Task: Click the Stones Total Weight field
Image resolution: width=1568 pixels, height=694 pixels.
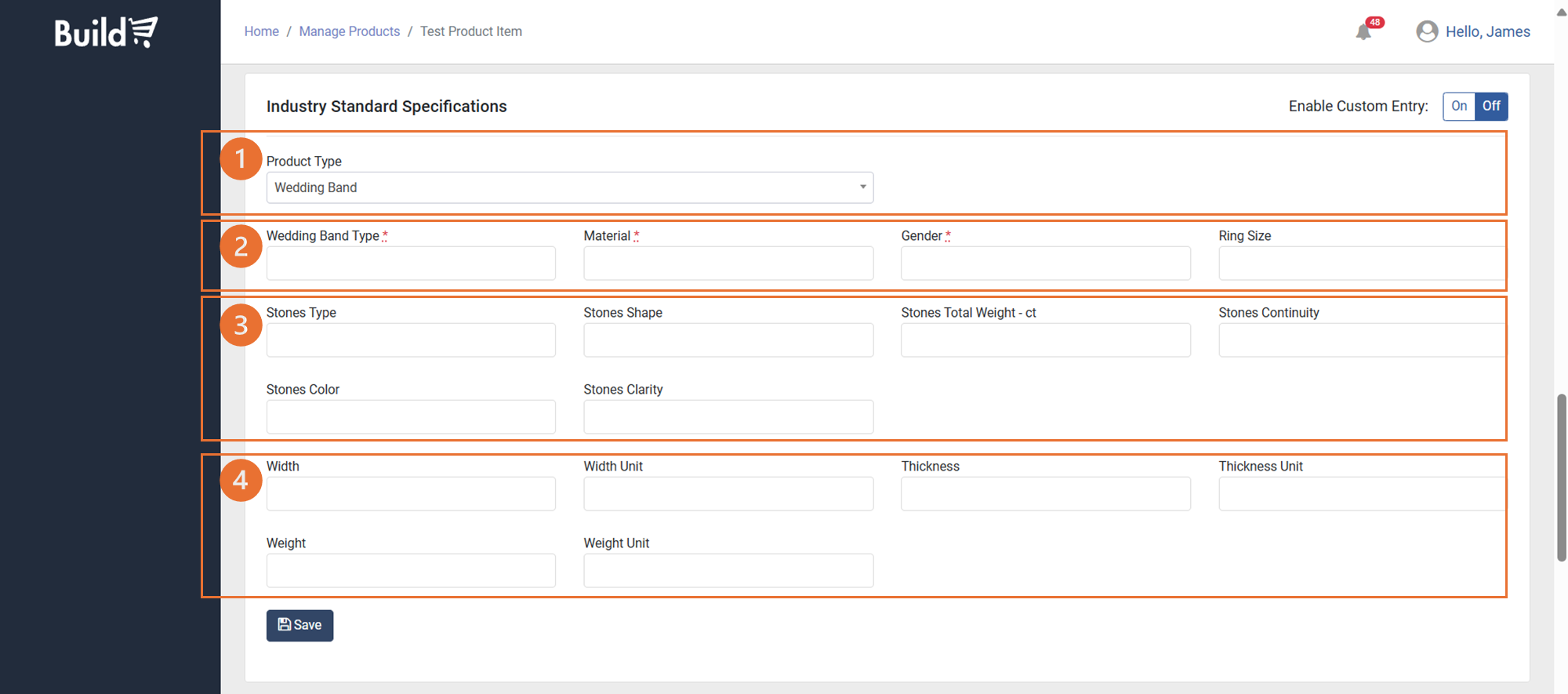Action: tap(1045, 340)
